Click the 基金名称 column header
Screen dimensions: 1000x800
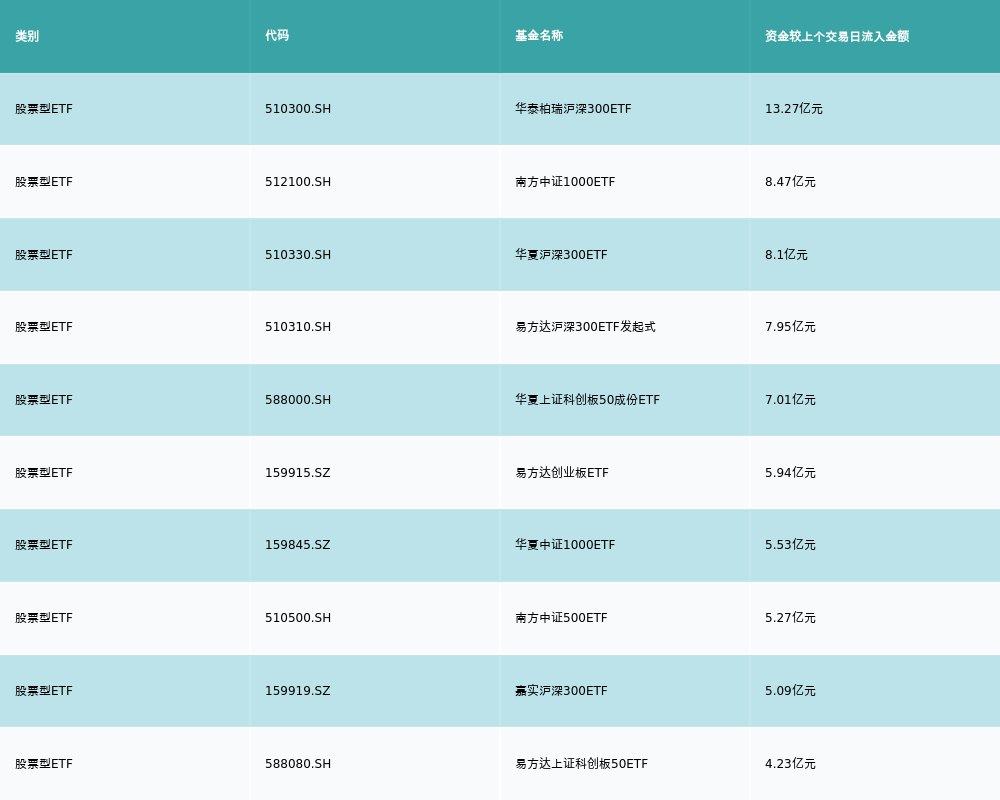(539, 36)
